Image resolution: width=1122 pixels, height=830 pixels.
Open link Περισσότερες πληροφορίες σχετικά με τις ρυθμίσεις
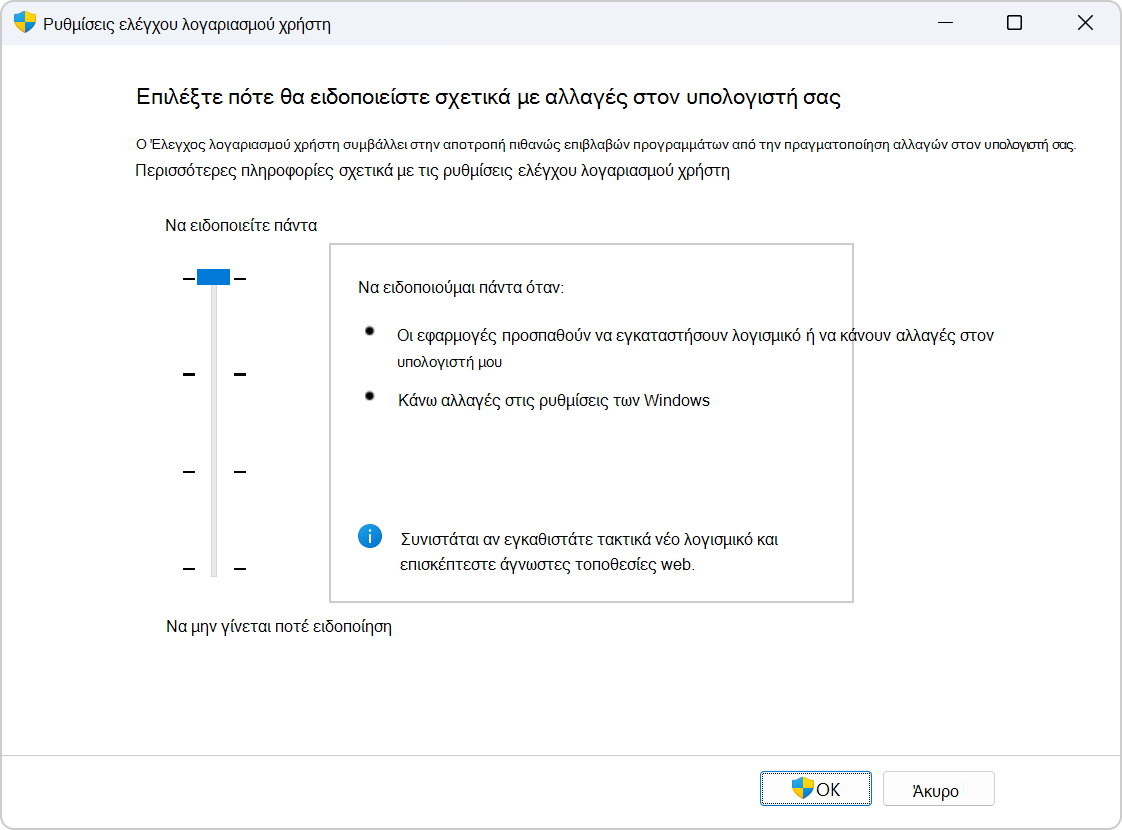coord(432,171)
